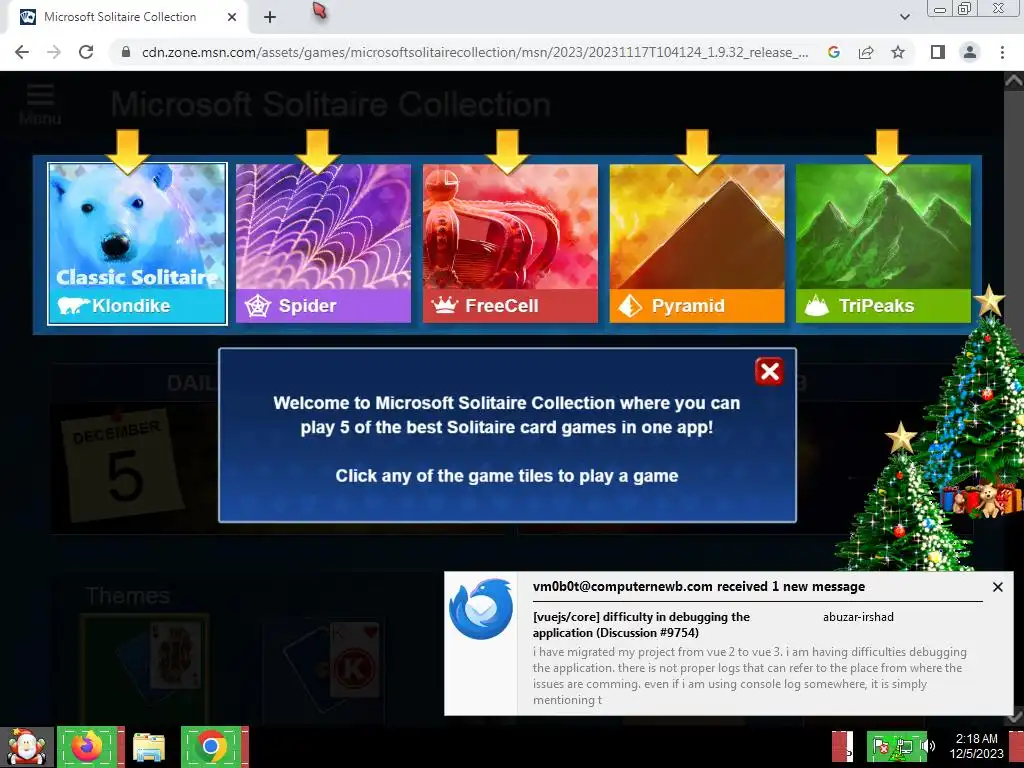The width and height of the screenshot is (1024, 768).
Task: Open the Chrome profile avatar
Action: point(970,52)
